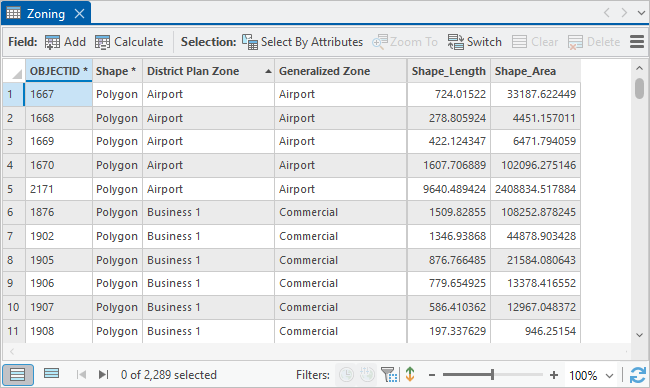The height and width of the screenshot is (388, 650).
Task: Select row 1 by its row header
Action: pos(14,95)
